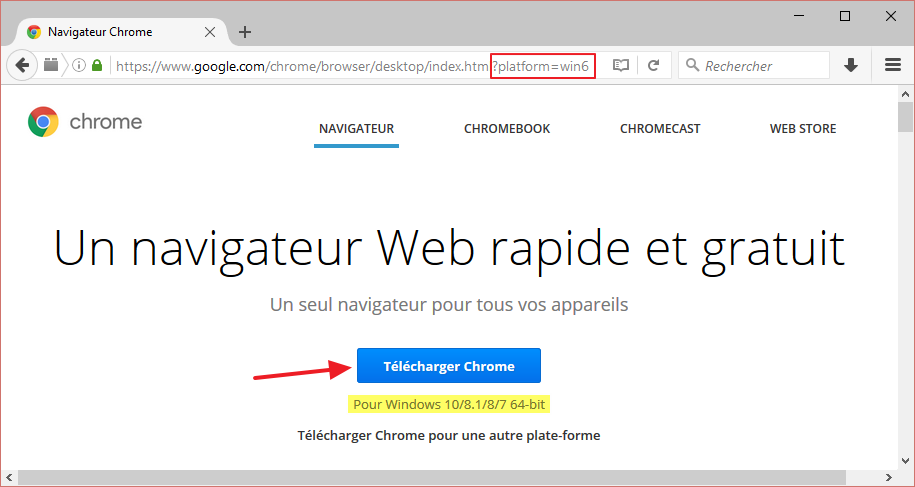This screenshot has height=487, width=915.
Task: Click the heading 'Un navigateur Web rapide et gratuit'
Action: coord(449,249)
